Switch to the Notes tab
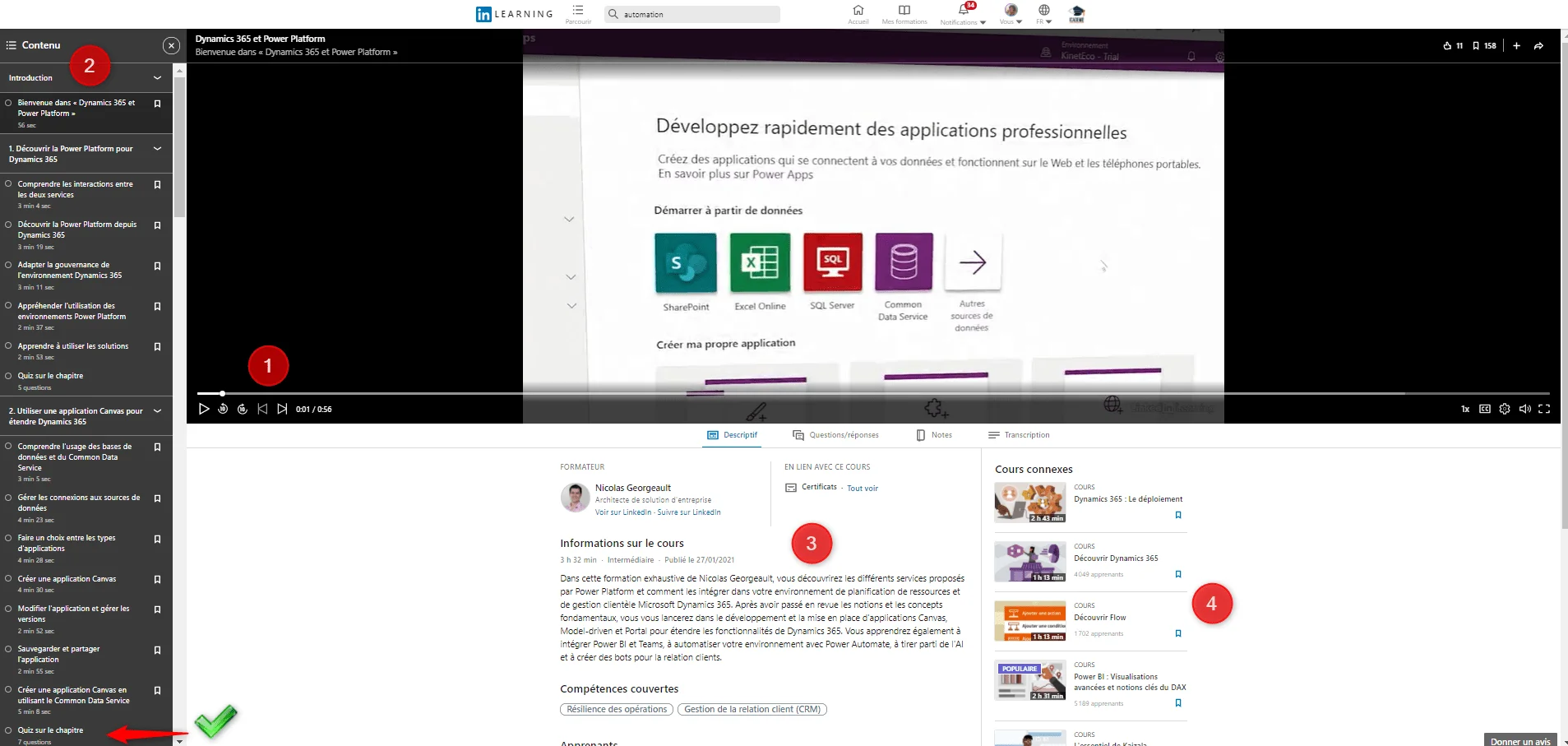This screenshot has height=746, width=1568. pos(934,435)
